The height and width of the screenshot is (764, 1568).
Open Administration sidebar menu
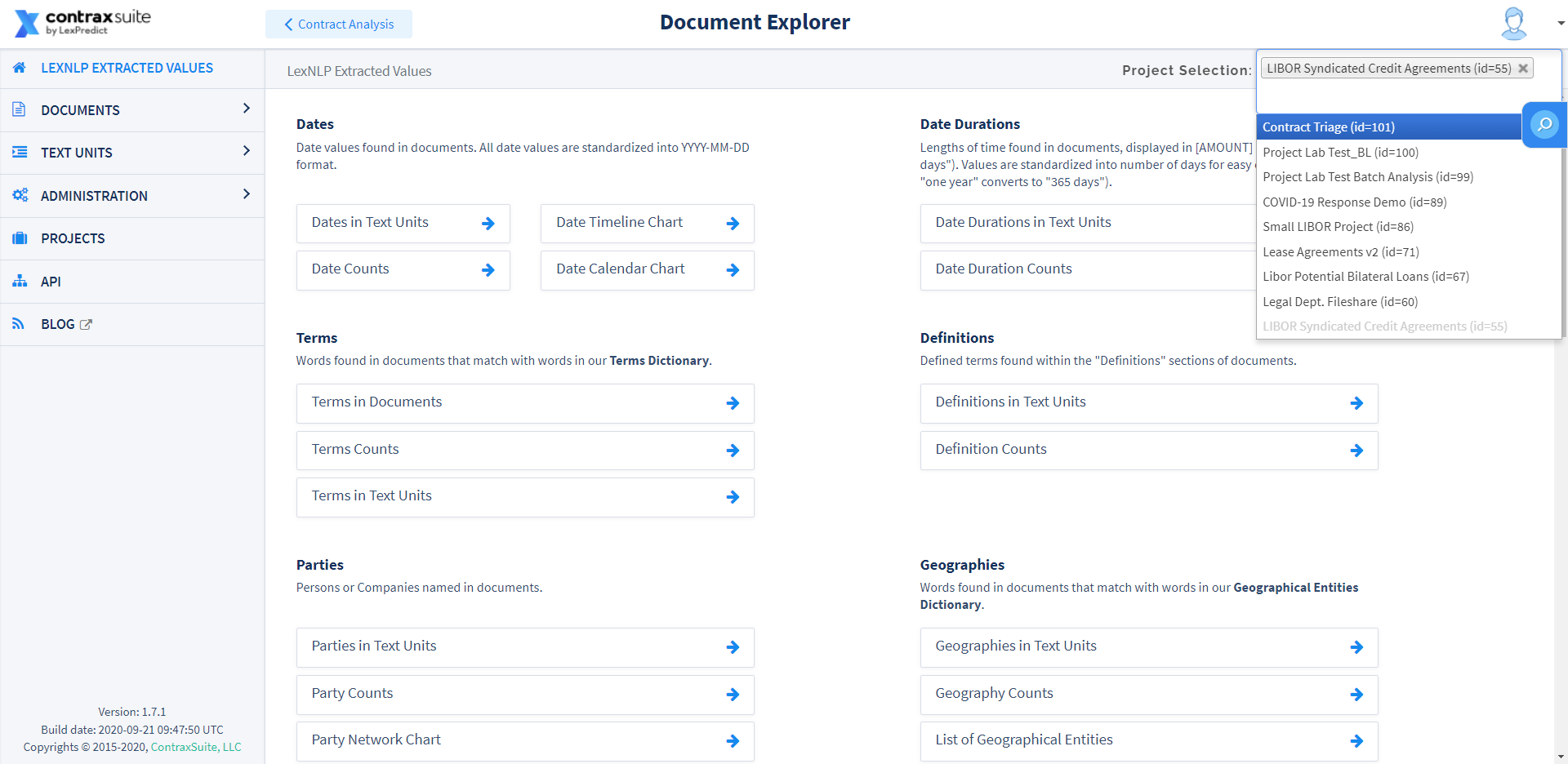(132, 196)
